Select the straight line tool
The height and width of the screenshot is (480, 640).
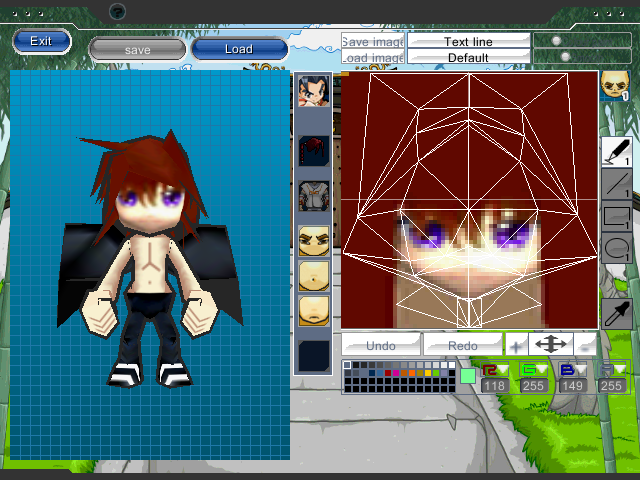(616, 183)
